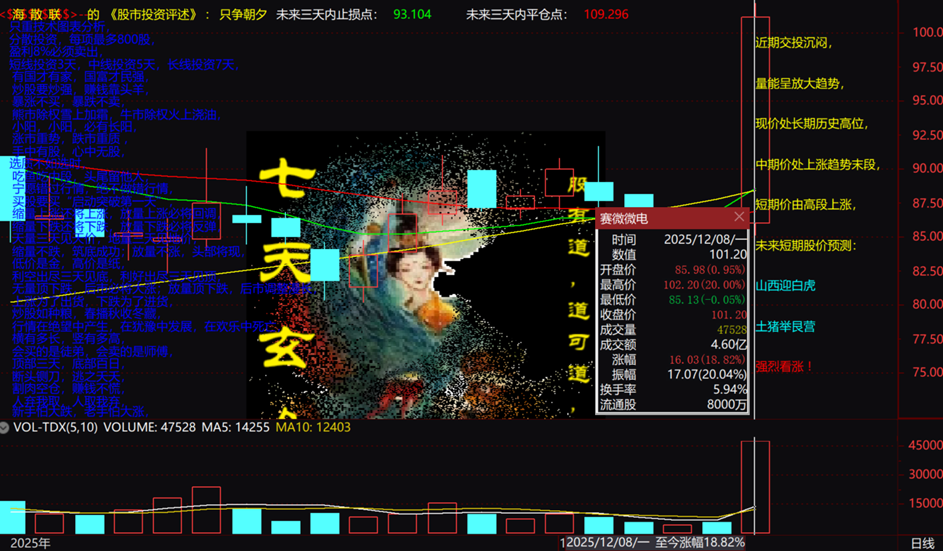Viewport: 949px width, 551px height.
Task: Close the 赛微微电 data popup
Action: (x=739, y=217)
